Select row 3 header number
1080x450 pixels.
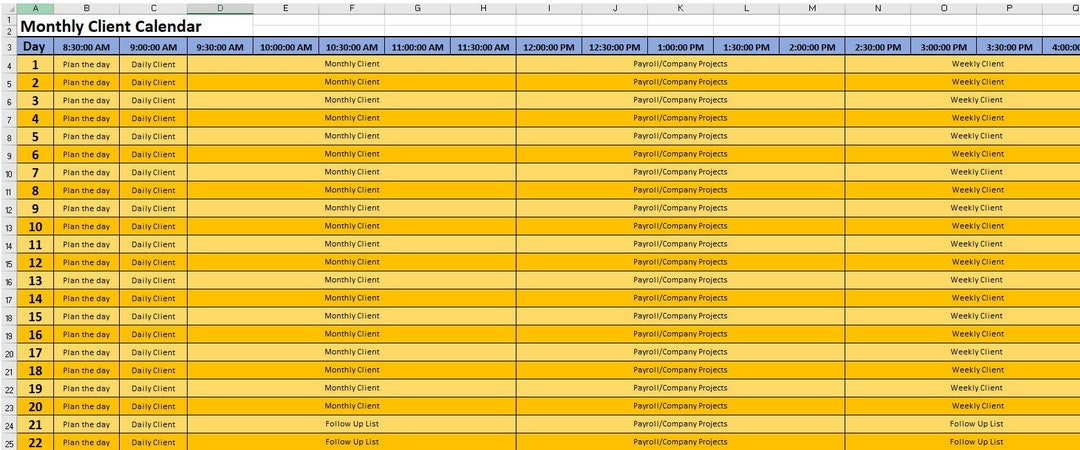[9, 47]
